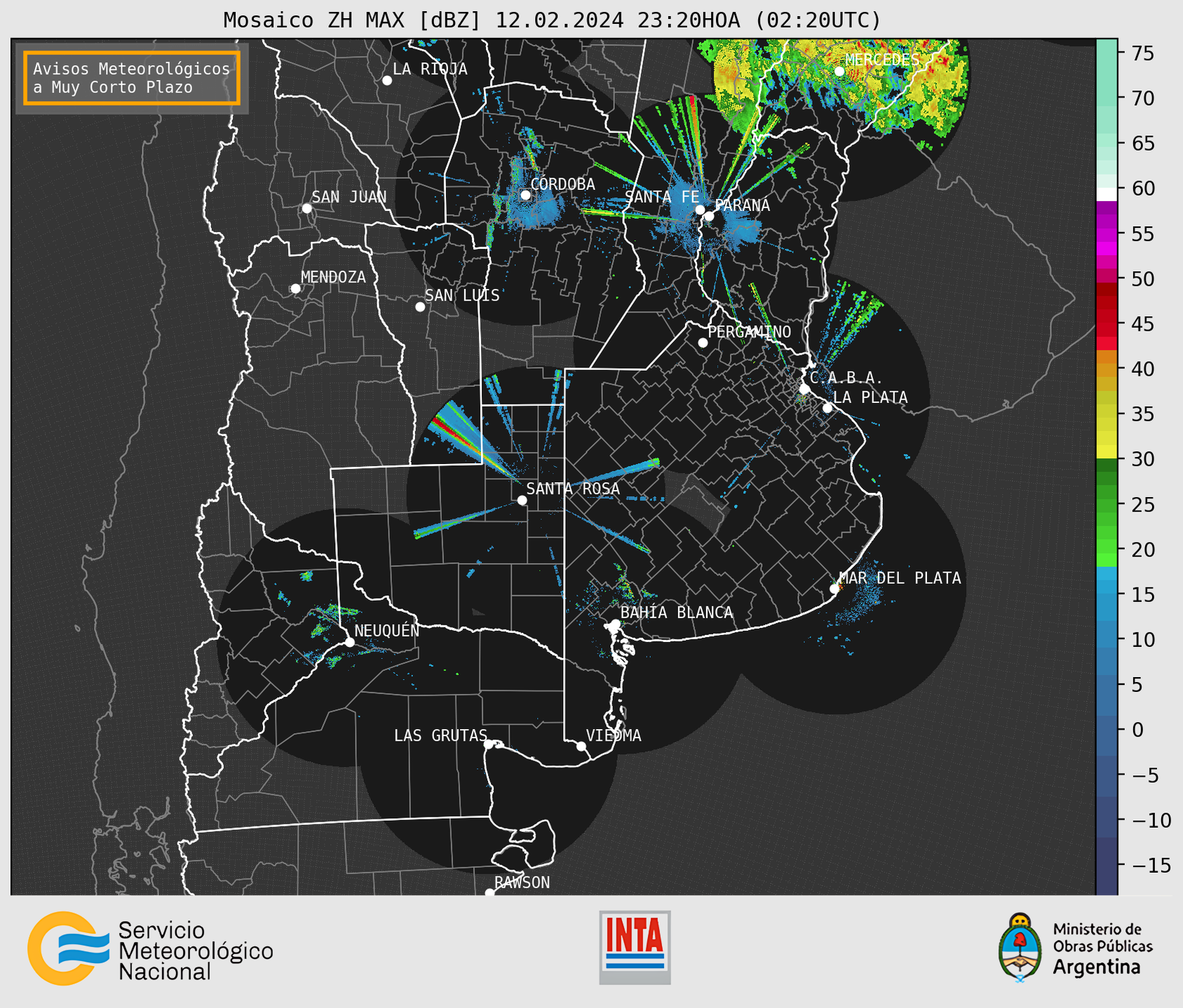Click the map title text with date 12.02.2024
This screenshot has height=1008, width=1183.
click(552, 20)
